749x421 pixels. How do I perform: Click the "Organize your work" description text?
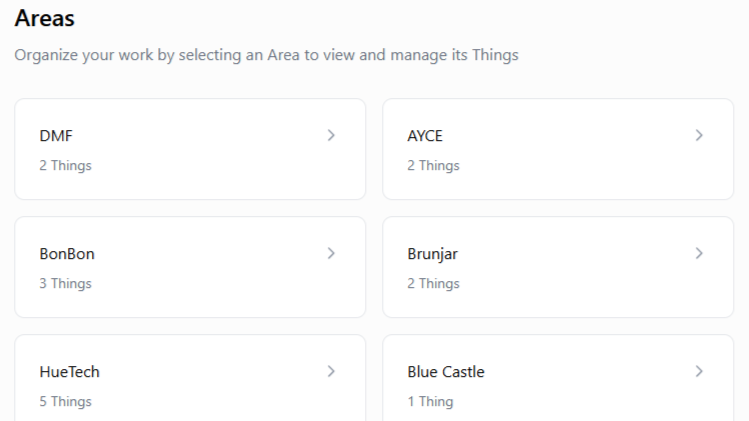coord(266,55)
